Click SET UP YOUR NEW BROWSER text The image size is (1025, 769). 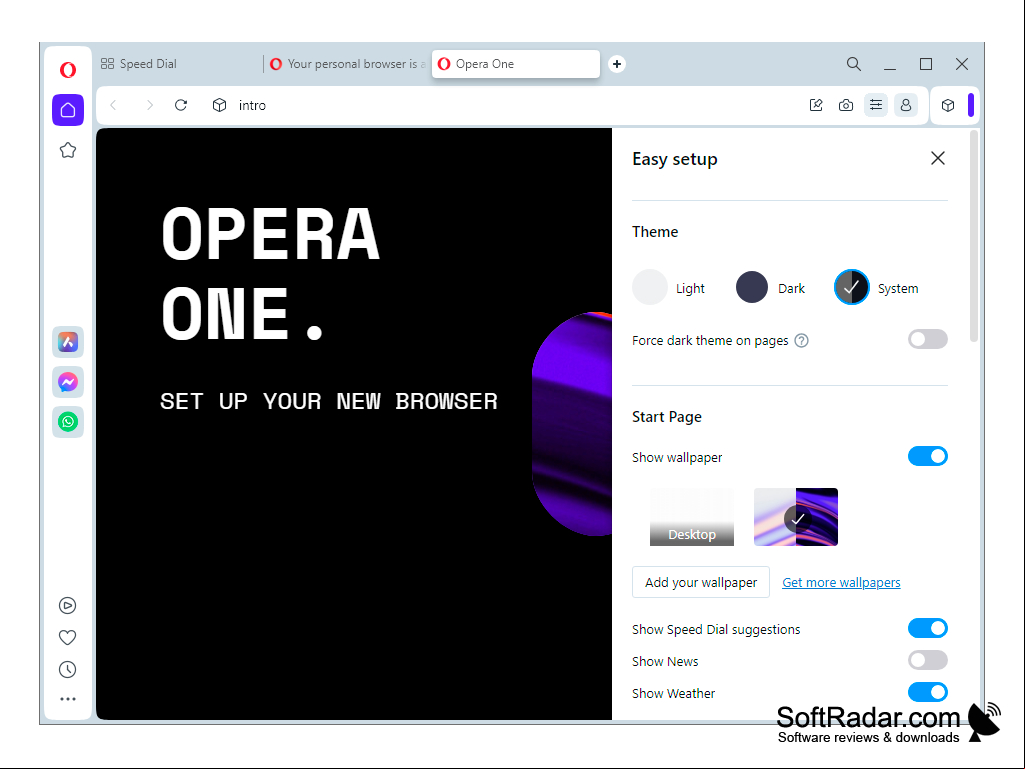pyautogui.click(x=329, y=401)
